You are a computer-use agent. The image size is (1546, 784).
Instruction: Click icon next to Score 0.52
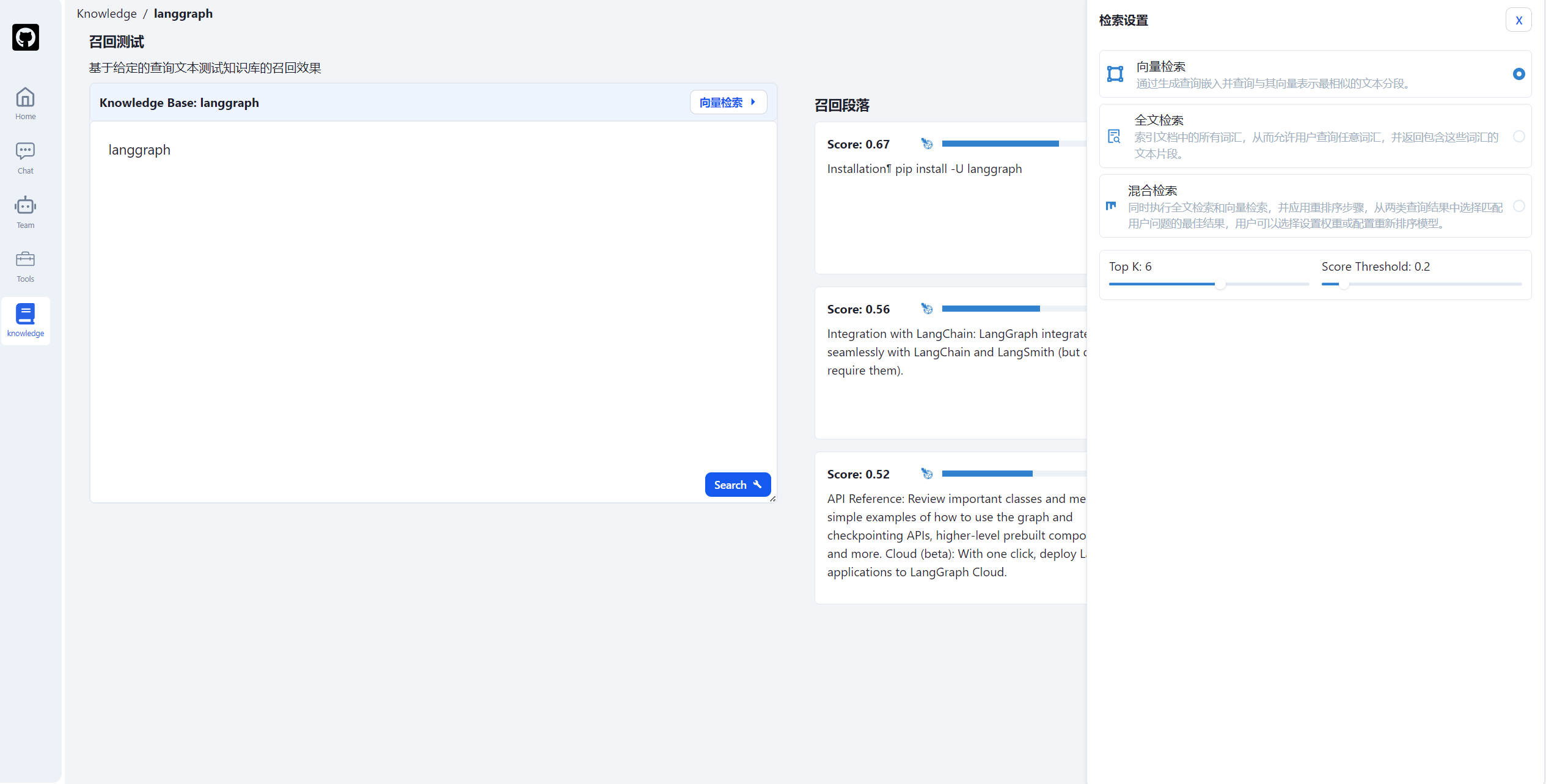[927, 474]
